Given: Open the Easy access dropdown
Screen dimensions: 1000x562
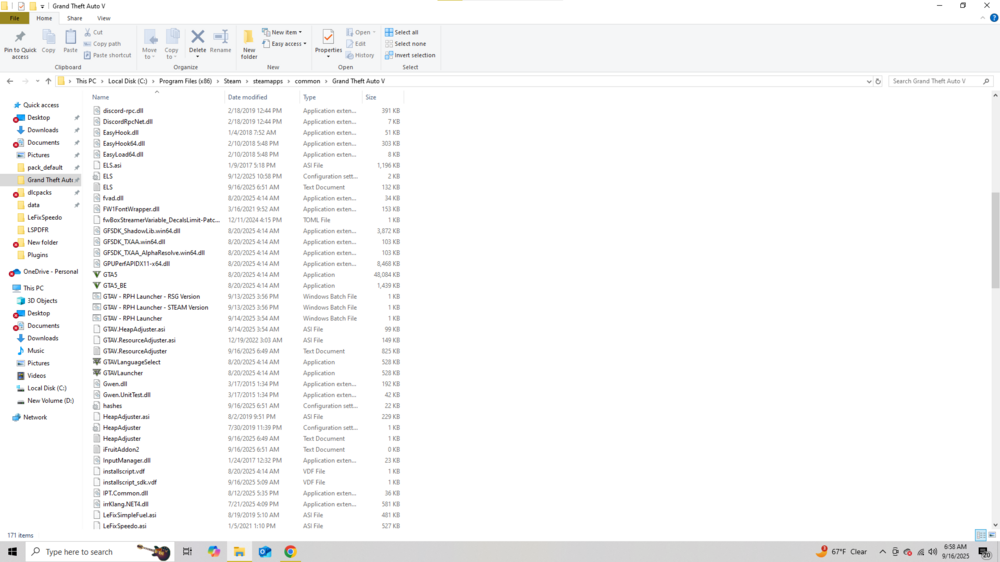Looking at the screenshot, I should click(x=284, y=44).
